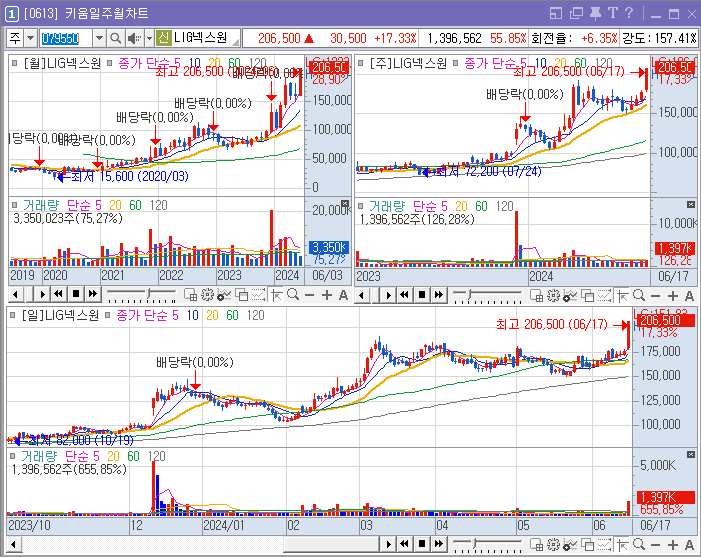
Task: Click the daily chart horizontal scrollbar thumb
Action: (331, 544)
